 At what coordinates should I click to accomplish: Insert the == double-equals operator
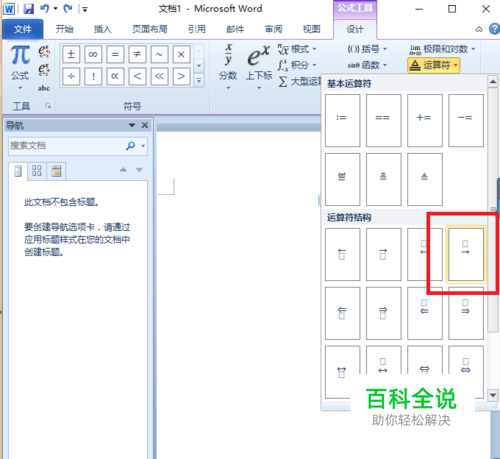point(383,120)
